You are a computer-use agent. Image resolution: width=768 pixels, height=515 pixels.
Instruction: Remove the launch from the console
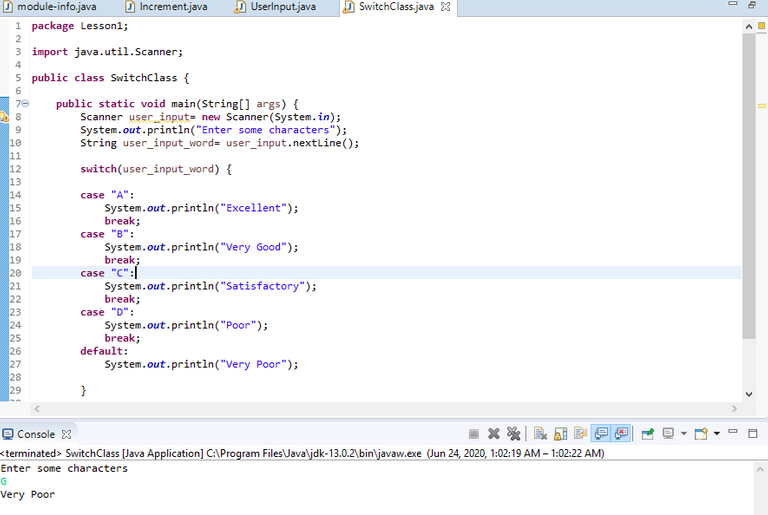pyautogui.click(x=494, y=434)
